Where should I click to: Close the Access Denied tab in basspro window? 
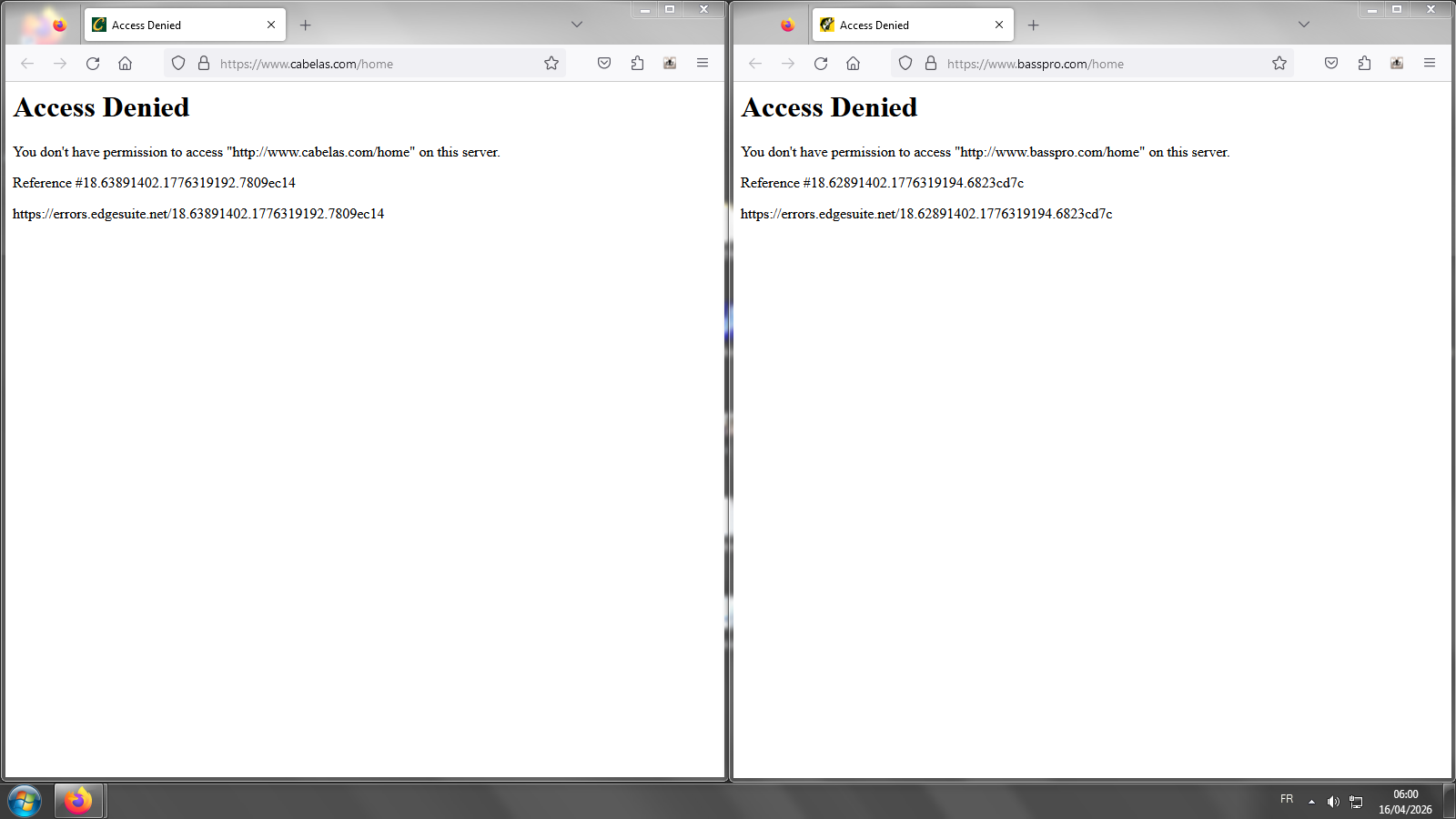click(x=999, y=25)
